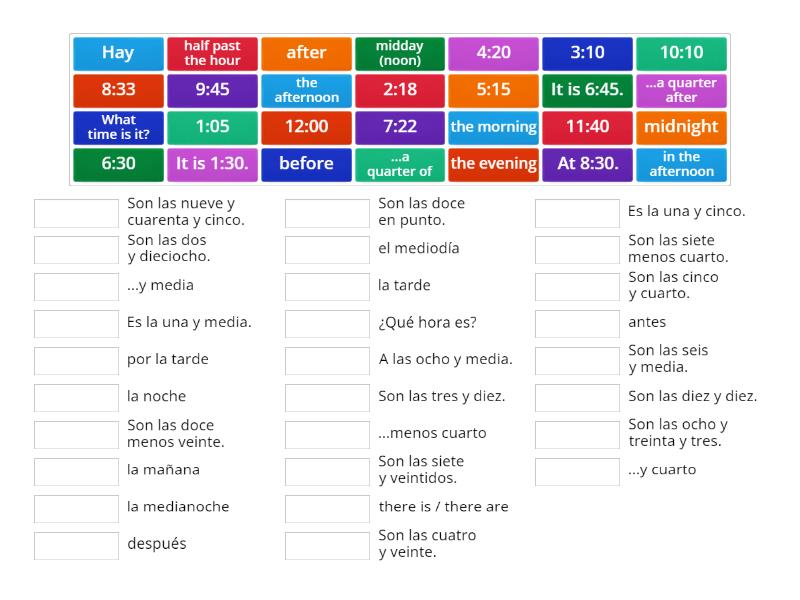Click the 'It is 1:30.' tile
This screenshot has width=800, height=600.
pyautogui.click(x=212, y=164)
